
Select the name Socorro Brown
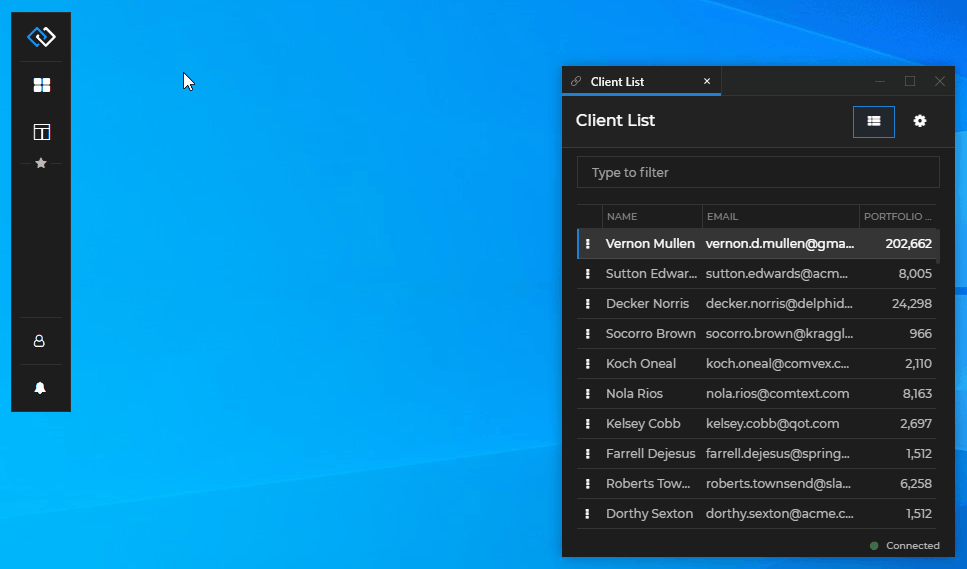(x=651, y=334)
